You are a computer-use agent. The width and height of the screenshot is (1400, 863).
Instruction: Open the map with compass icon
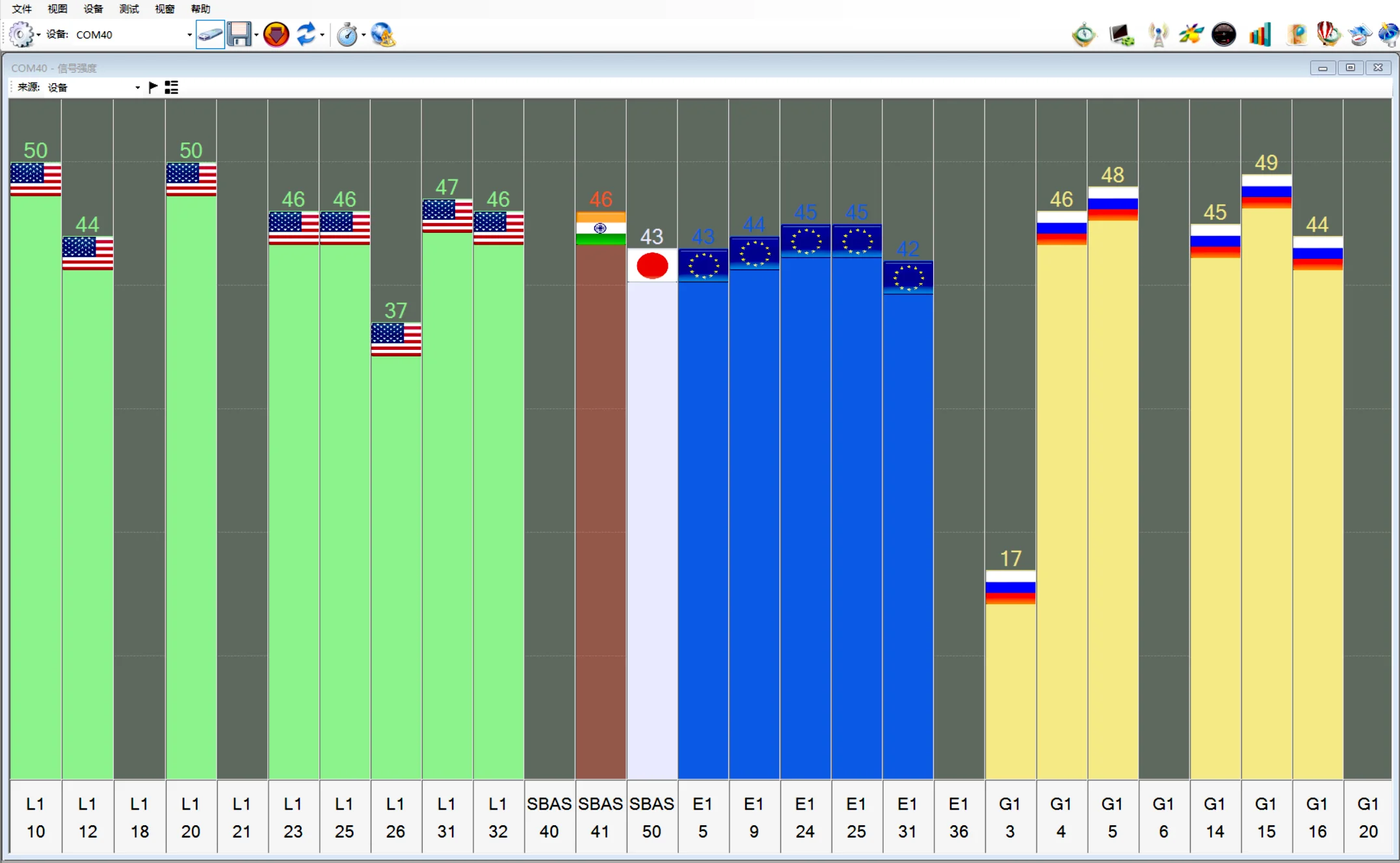[x=1360, y=34]
